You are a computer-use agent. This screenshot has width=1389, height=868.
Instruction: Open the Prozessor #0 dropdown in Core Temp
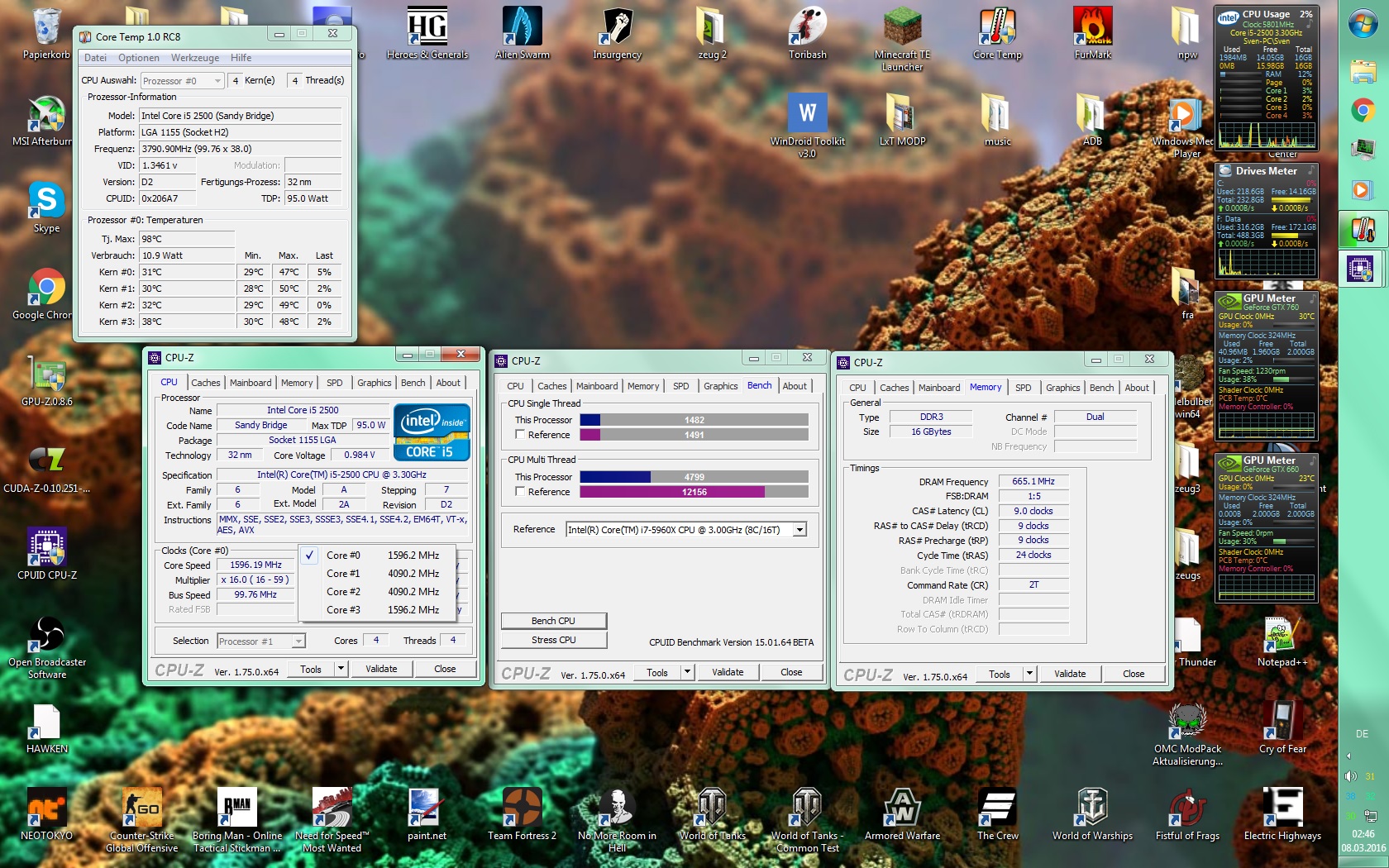(183, 81)
